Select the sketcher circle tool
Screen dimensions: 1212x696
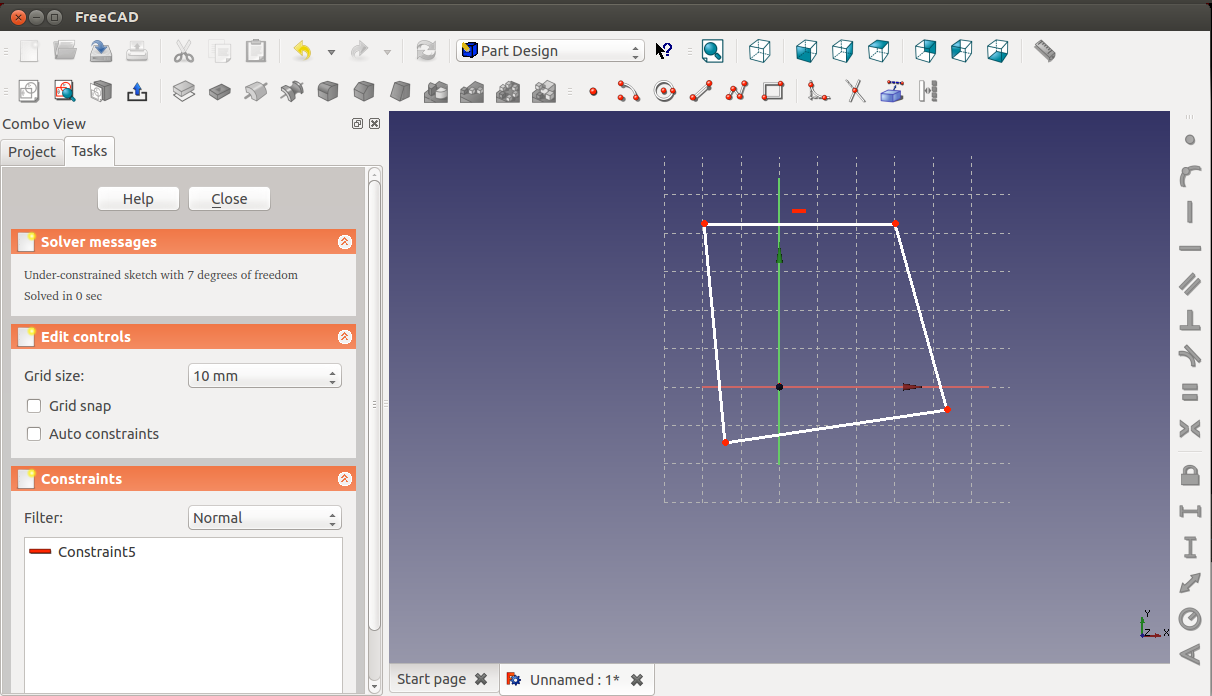click(665, 92)
